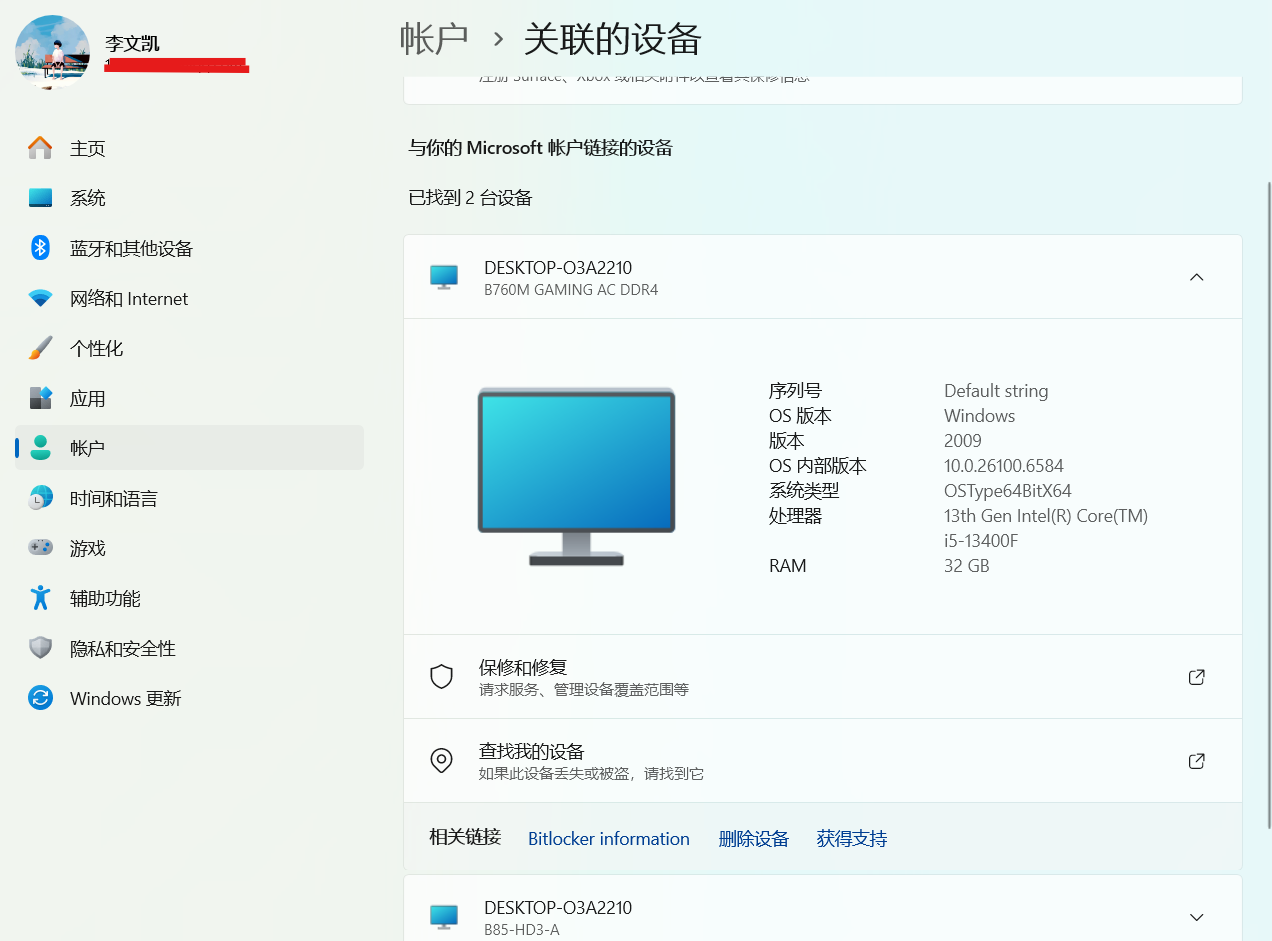Click the 删除设备 link
This screenshot has width=1272, height=941.
[x=754, y=839]
